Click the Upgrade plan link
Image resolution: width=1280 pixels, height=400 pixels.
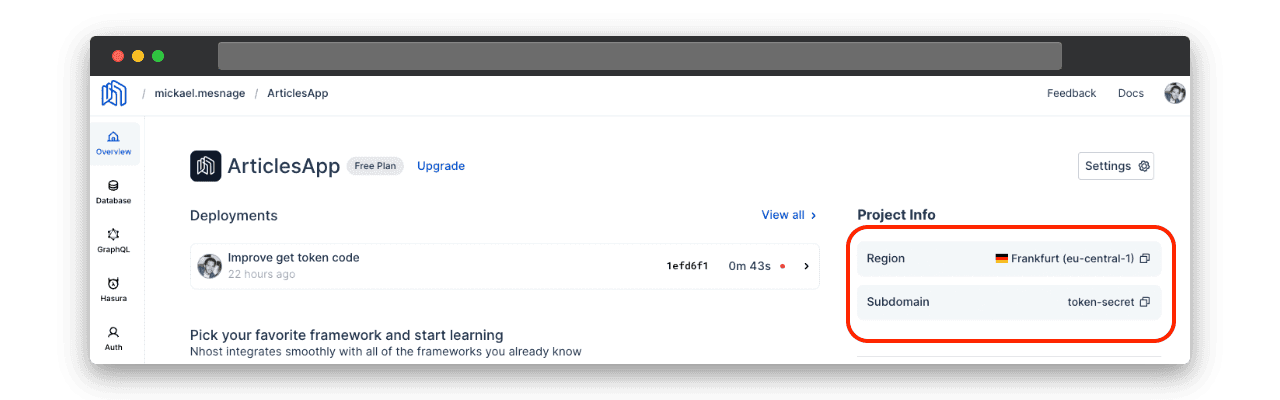(441, 166)
